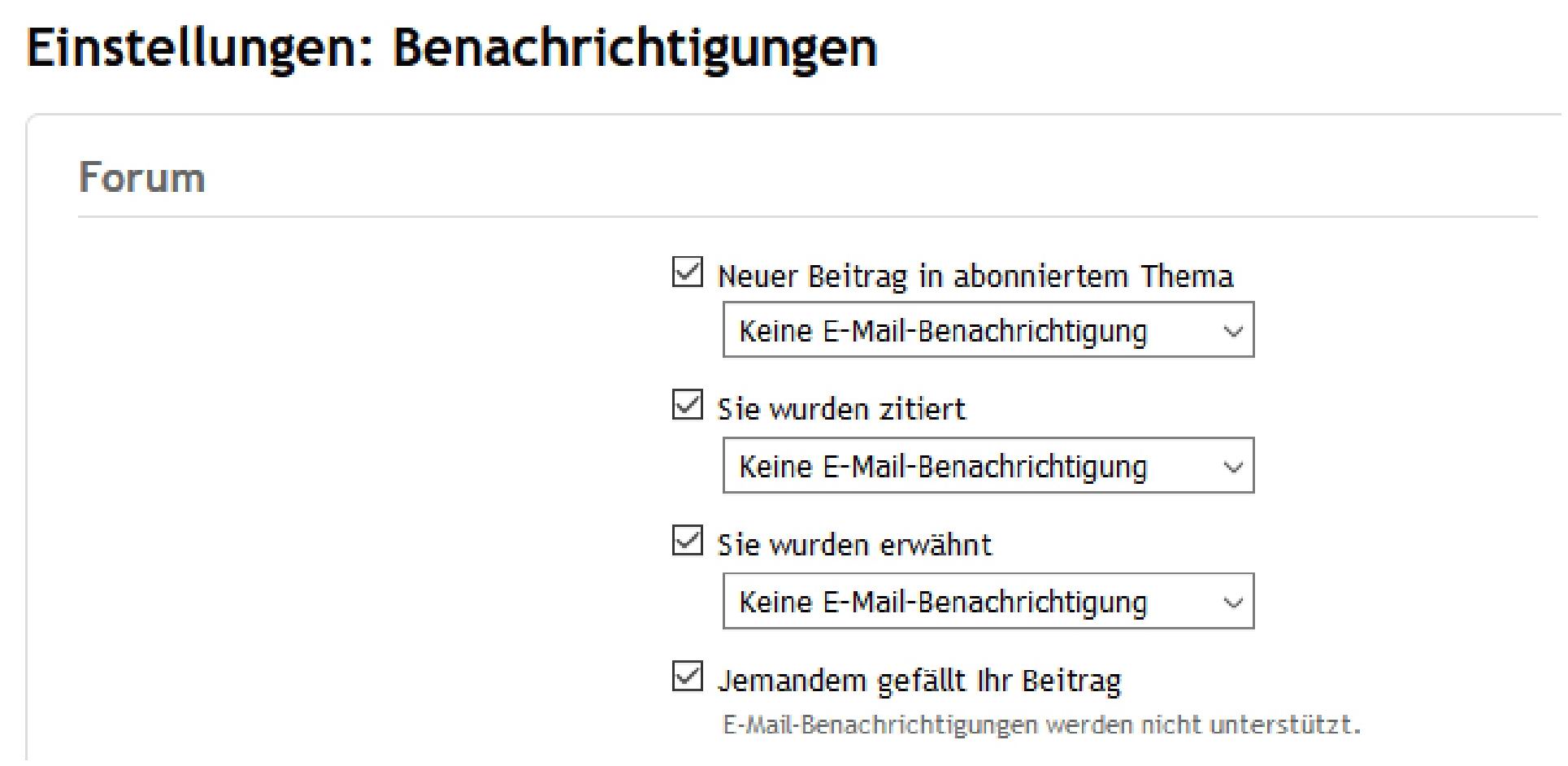Toggle the Sie wurden zitiert checkbox
1568x766 pixels.
[687, 404]
